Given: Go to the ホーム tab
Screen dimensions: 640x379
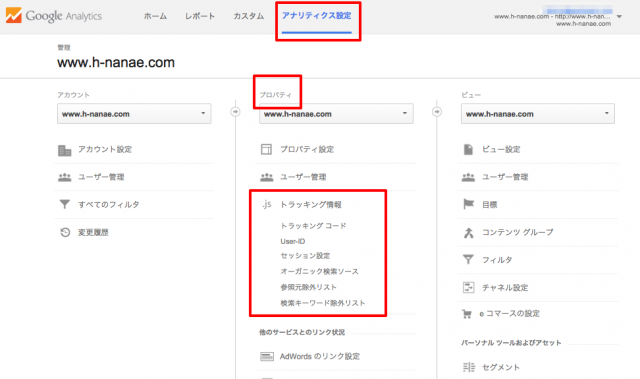Looking at the screenshot, I should click(x=155, y=16).
